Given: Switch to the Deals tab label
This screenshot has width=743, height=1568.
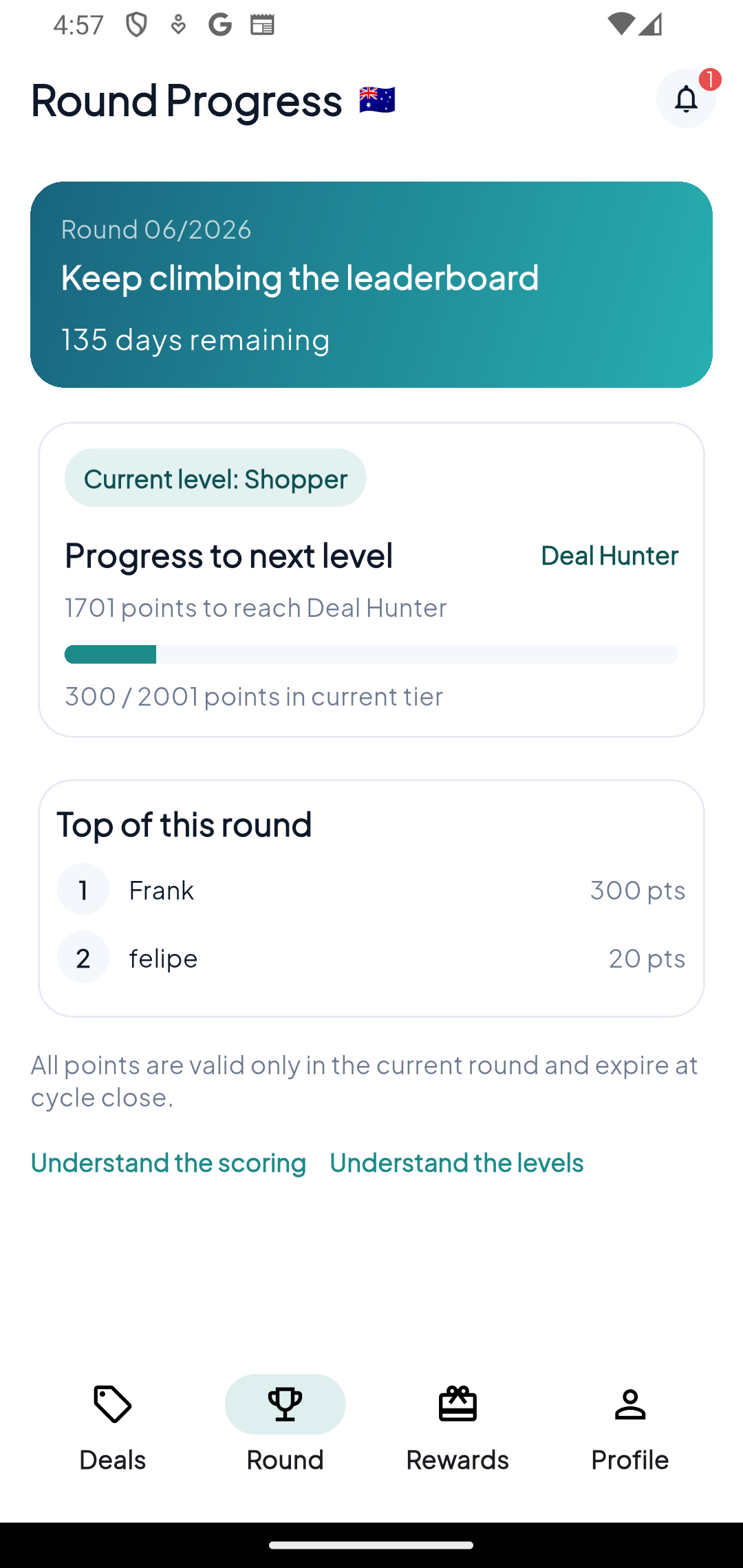Looking at the screenshot, I should (x=113, y=1459).
